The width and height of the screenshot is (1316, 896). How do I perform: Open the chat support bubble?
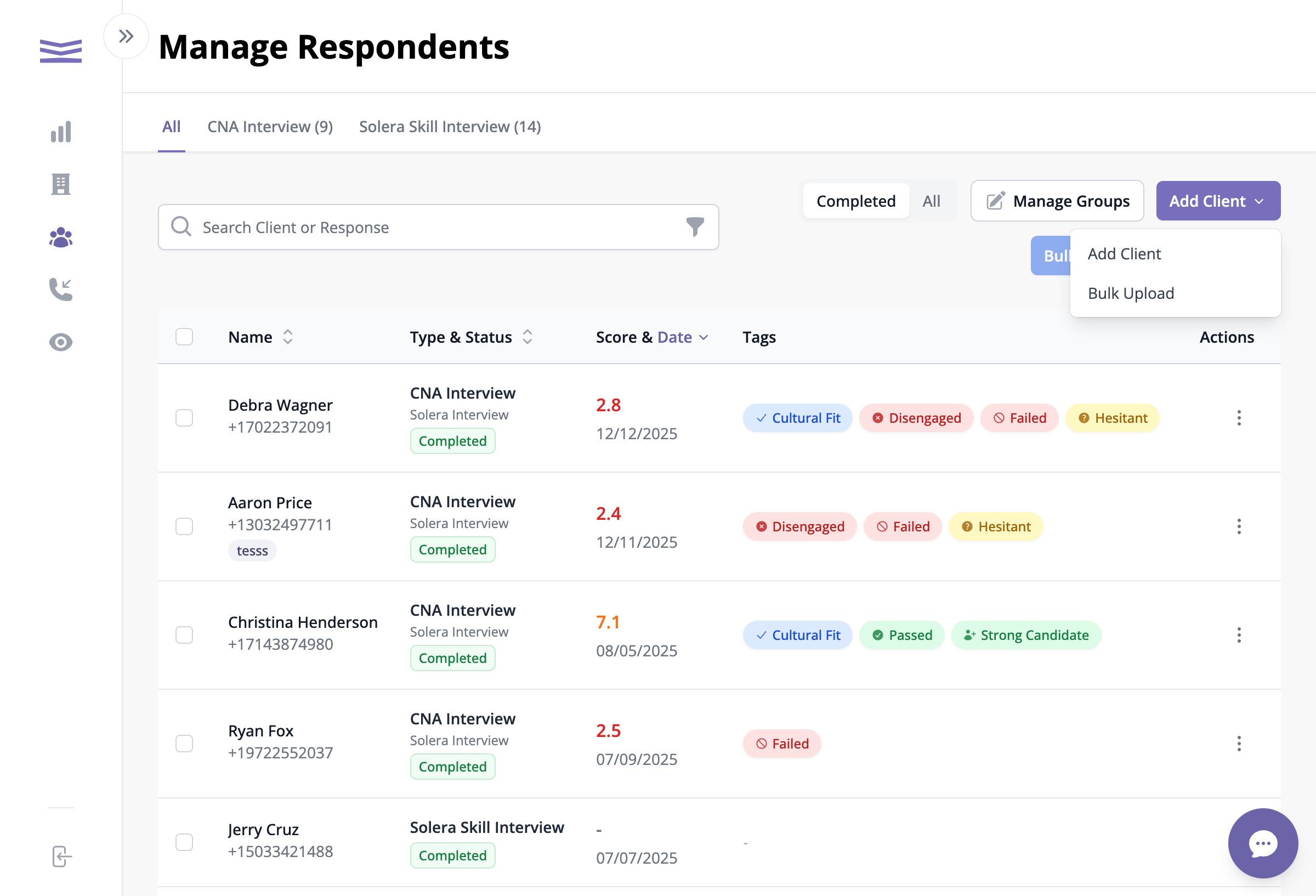pyautogui.click(x=1263, y=843)
